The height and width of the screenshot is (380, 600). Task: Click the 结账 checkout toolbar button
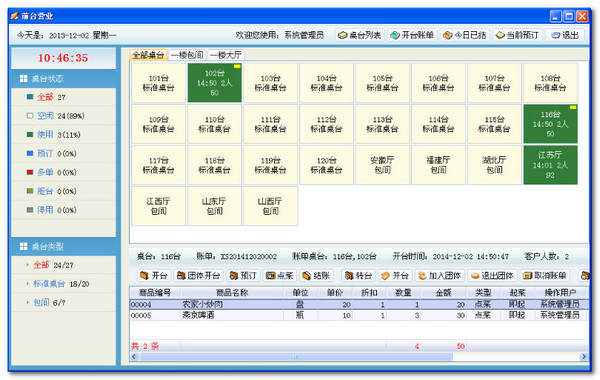click(316, 276)
